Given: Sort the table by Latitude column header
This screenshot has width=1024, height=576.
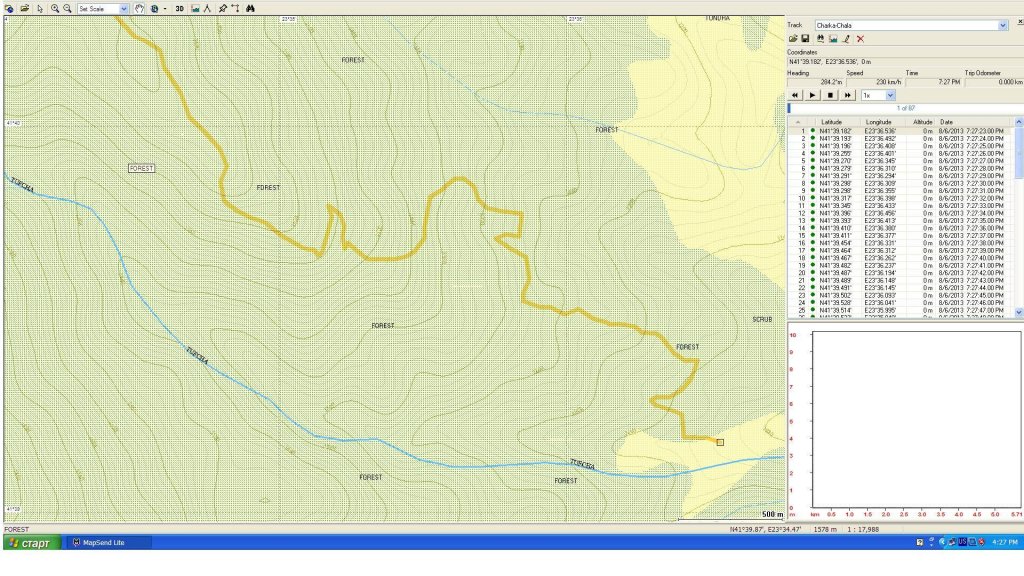Looking at the screenshot, I should point(832,122).
